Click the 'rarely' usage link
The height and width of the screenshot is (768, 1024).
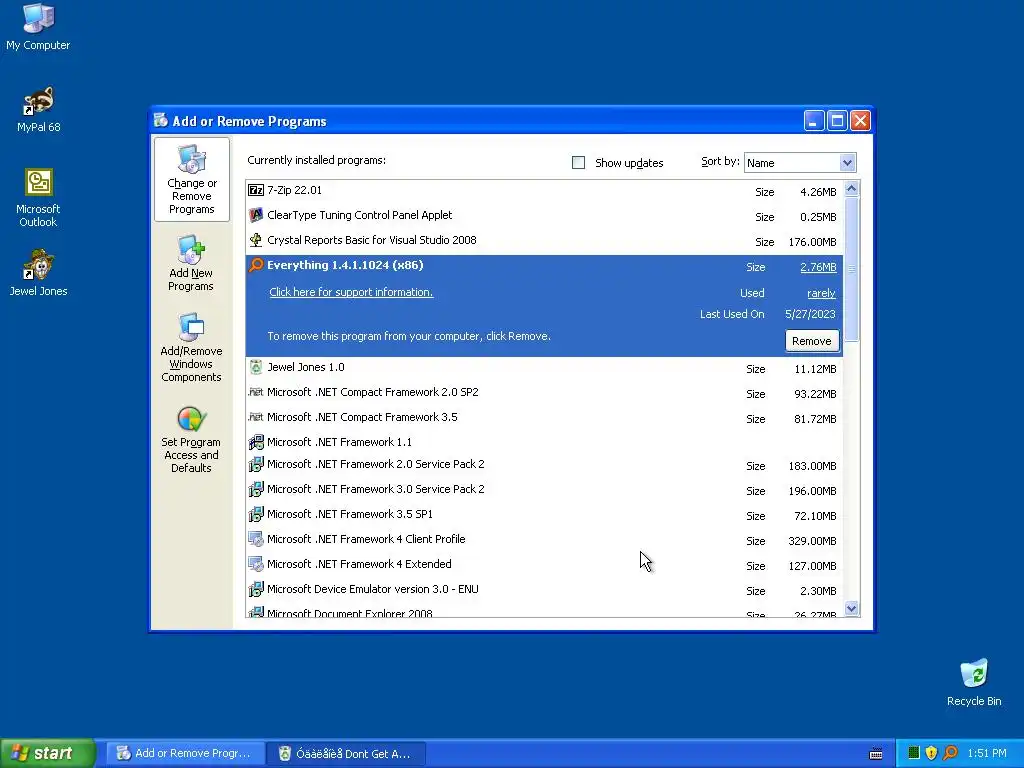pyautogui.click(x=822, y=293)
